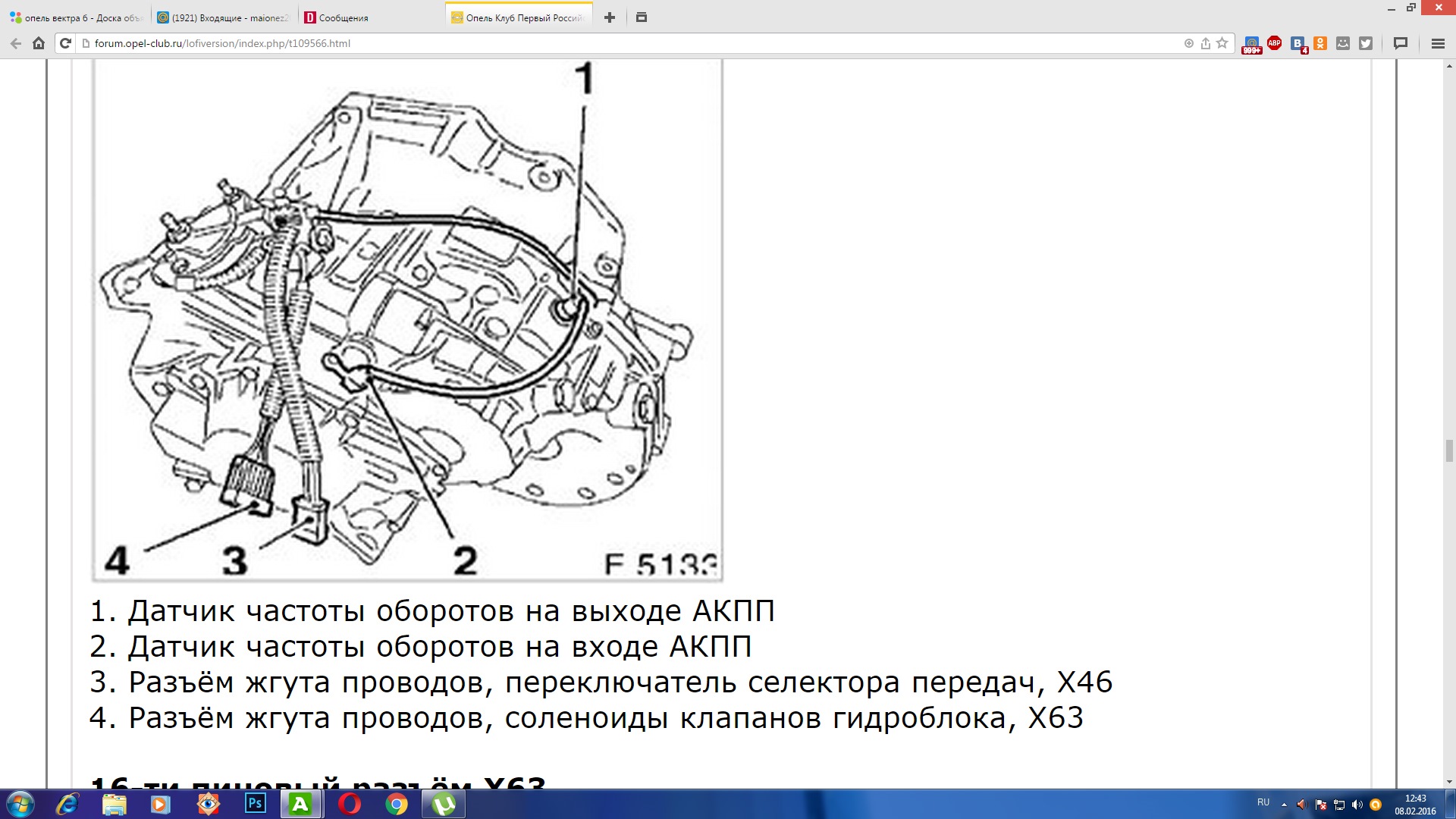
Task: Open the browser hamburger main menu
Action: point(1437,43)
